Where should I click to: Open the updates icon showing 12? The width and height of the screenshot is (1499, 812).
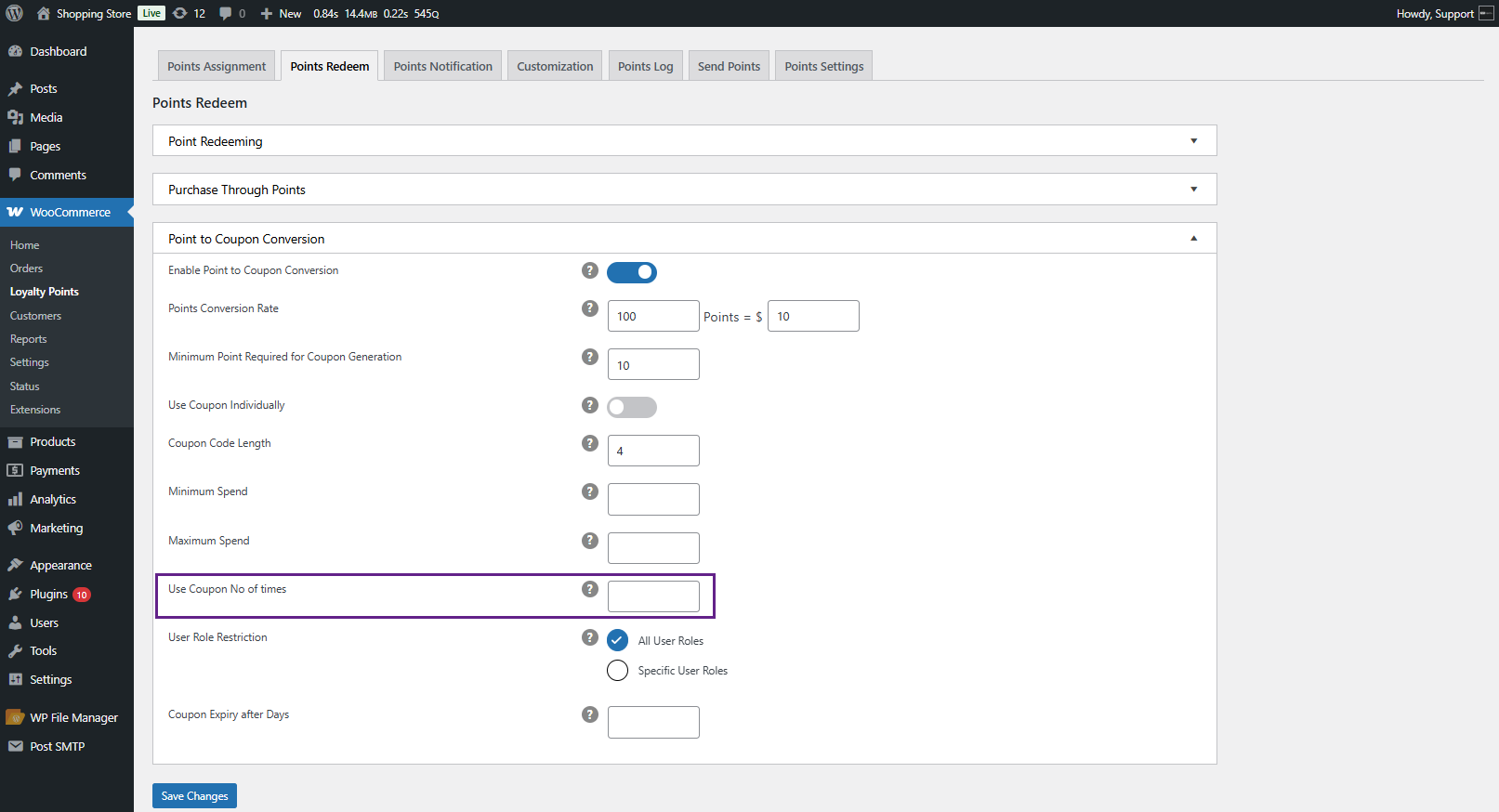[180, 13]
